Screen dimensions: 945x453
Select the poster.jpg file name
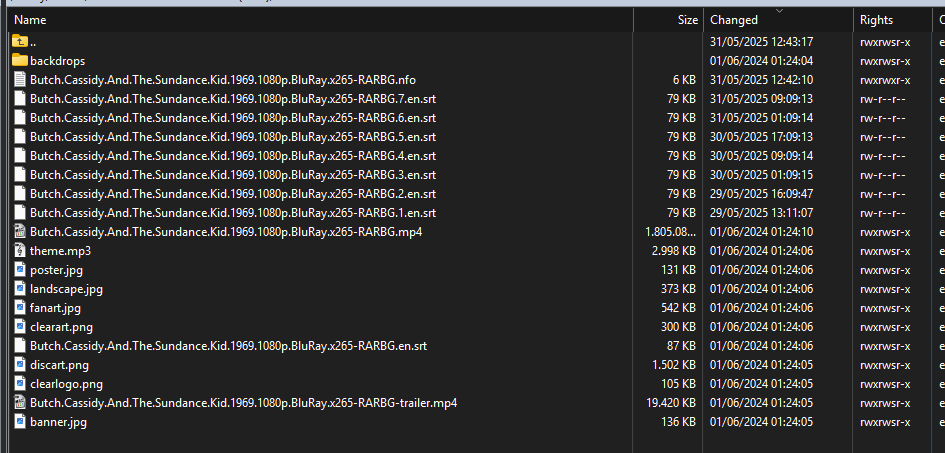tap(57, 270)
